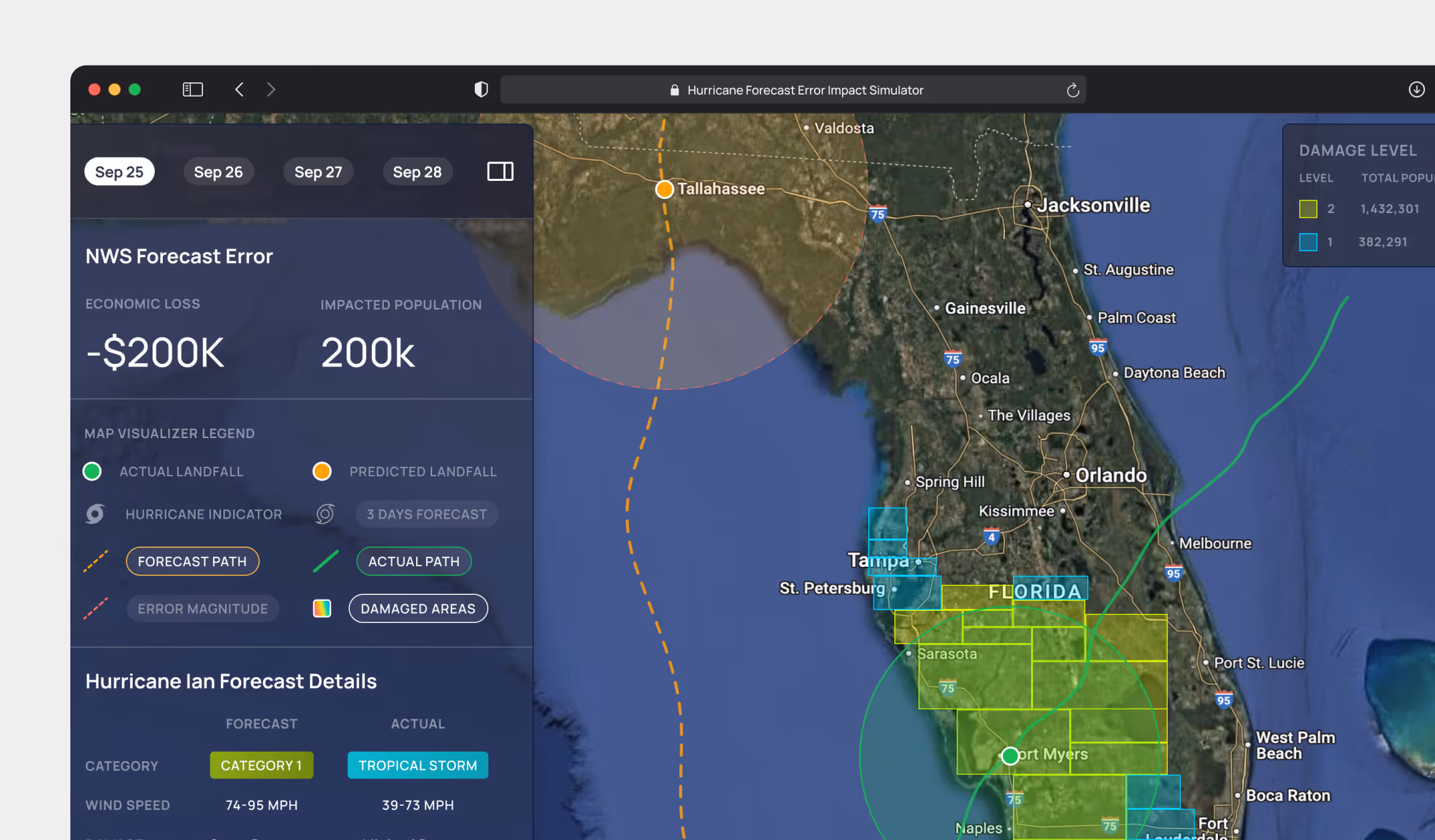Click the orange Predicted Landfall legend dot
1435x840 pixels.
322,472
